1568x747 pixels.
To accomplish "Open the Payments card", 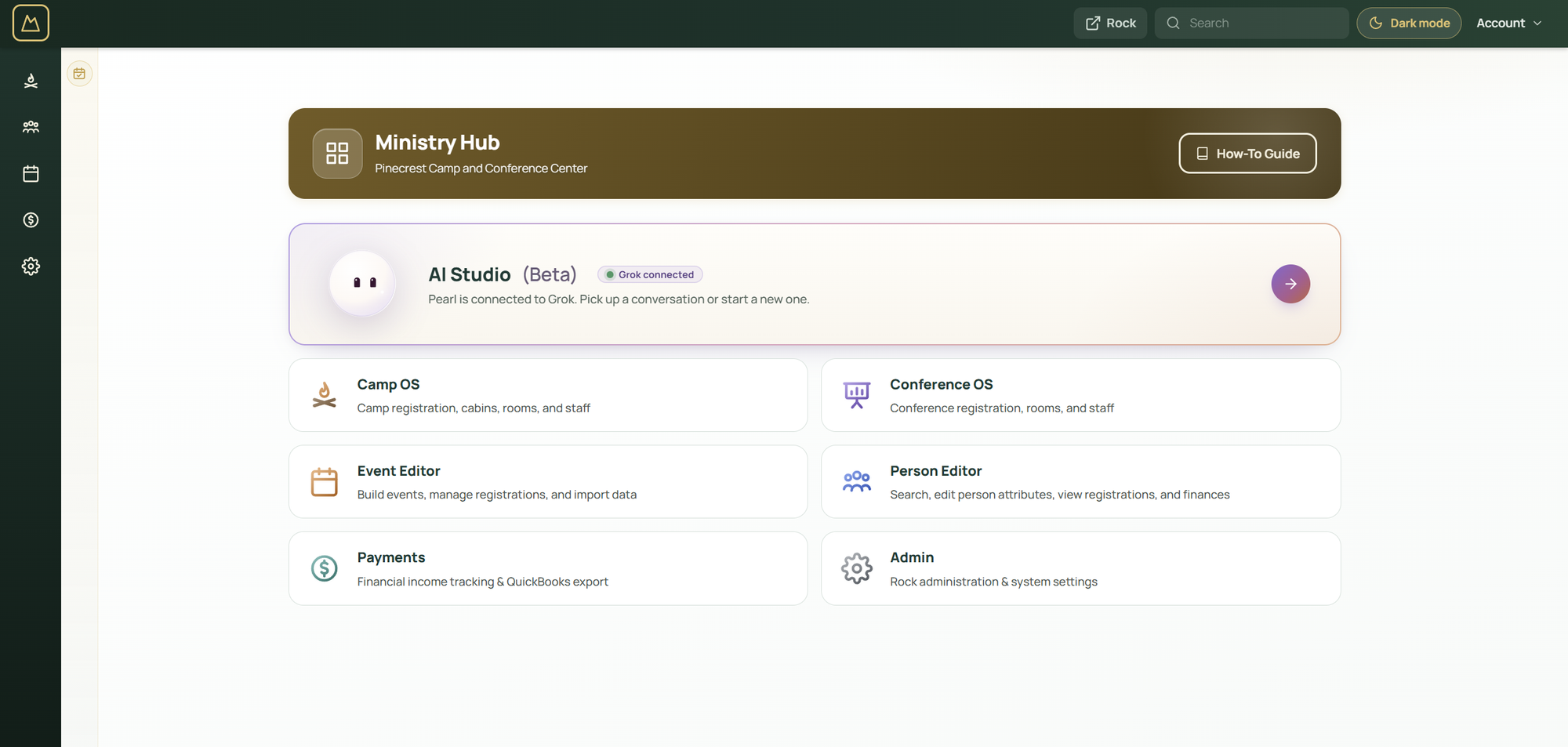I will [548, 568].
